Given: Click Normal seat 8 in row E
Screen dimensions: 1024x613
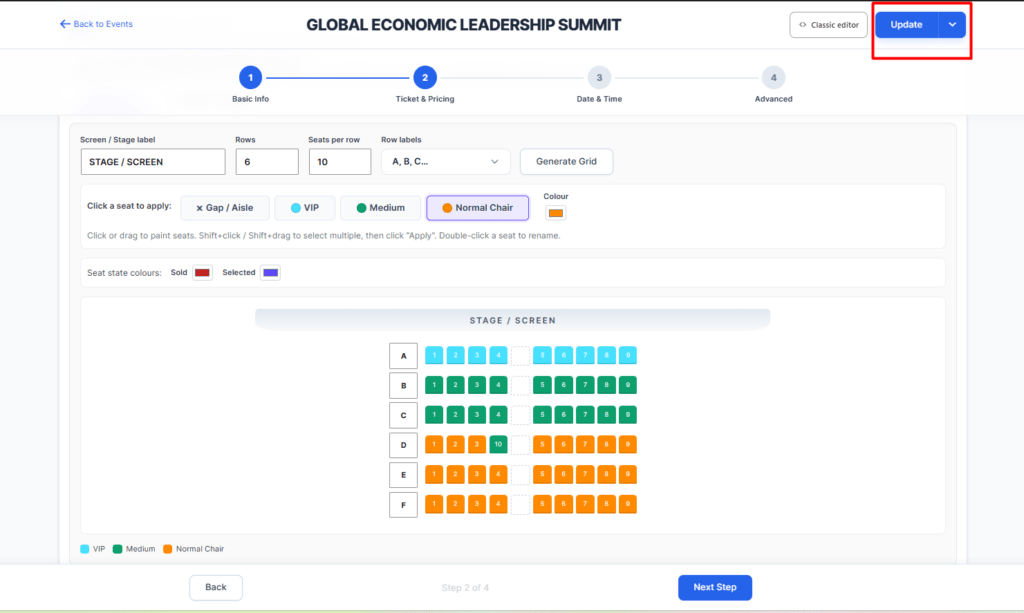Looking at the screenshot, I should (606, 475).
